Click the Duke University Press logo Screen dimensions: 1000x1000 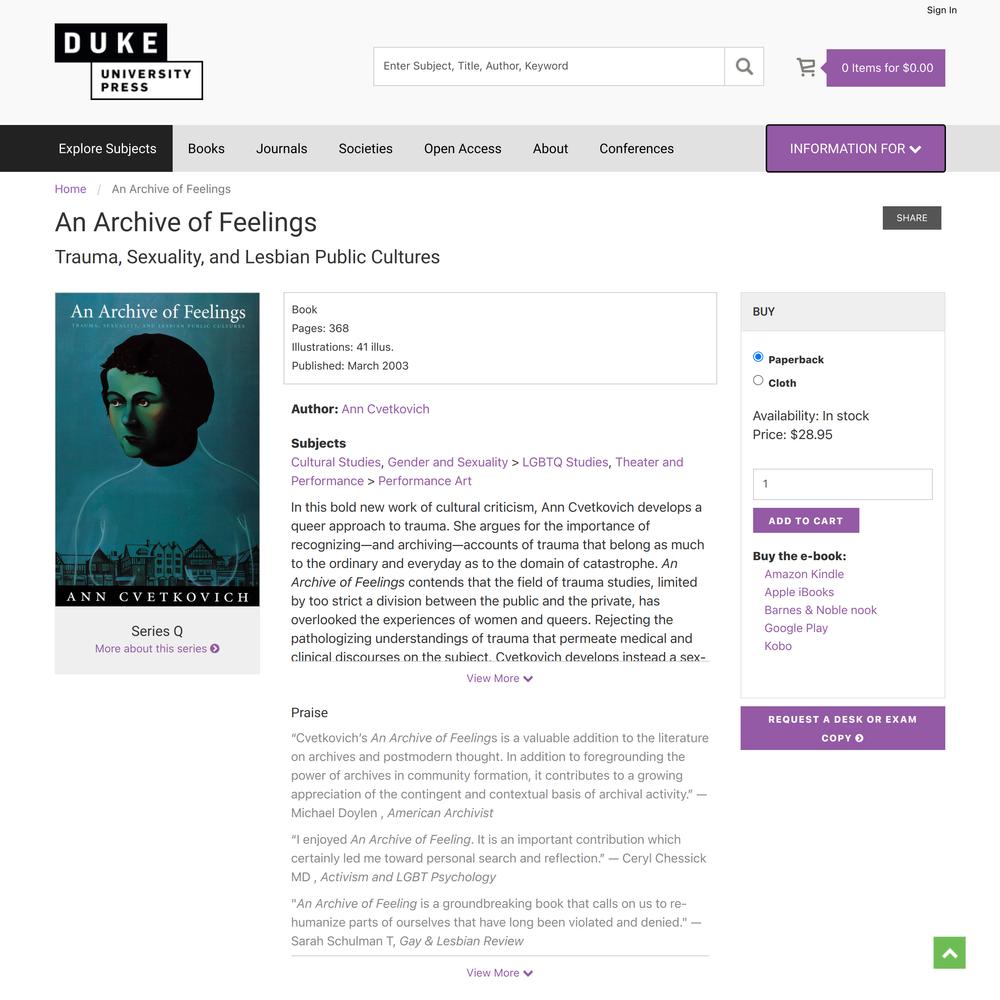coord(129,61)
